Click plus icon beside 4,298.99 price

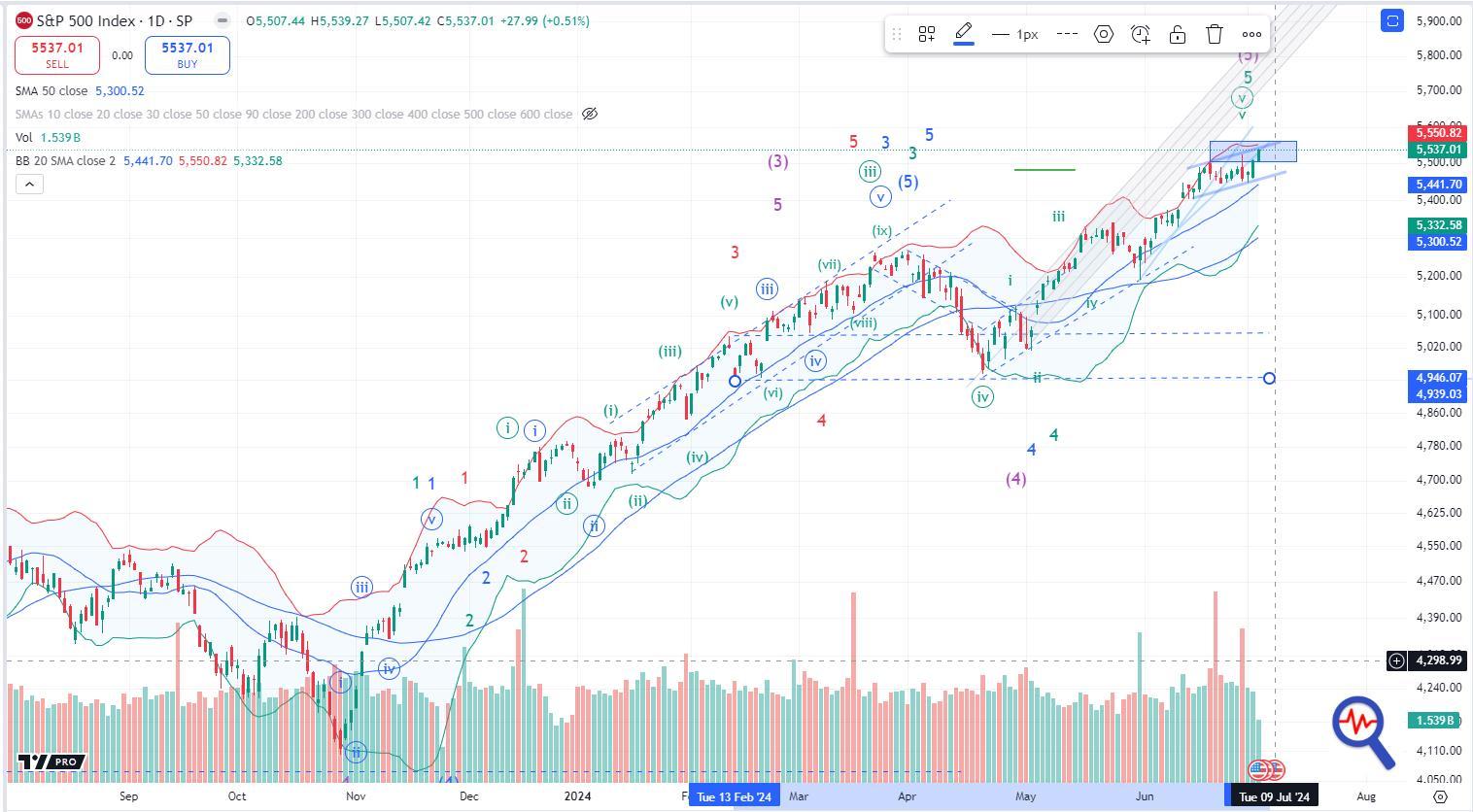1396,660
